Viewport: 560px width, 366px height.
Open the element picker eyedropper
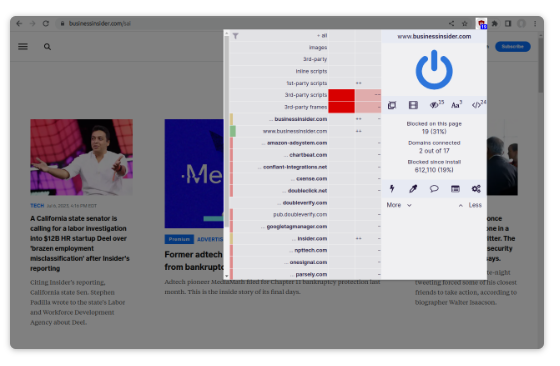[413, 189]
